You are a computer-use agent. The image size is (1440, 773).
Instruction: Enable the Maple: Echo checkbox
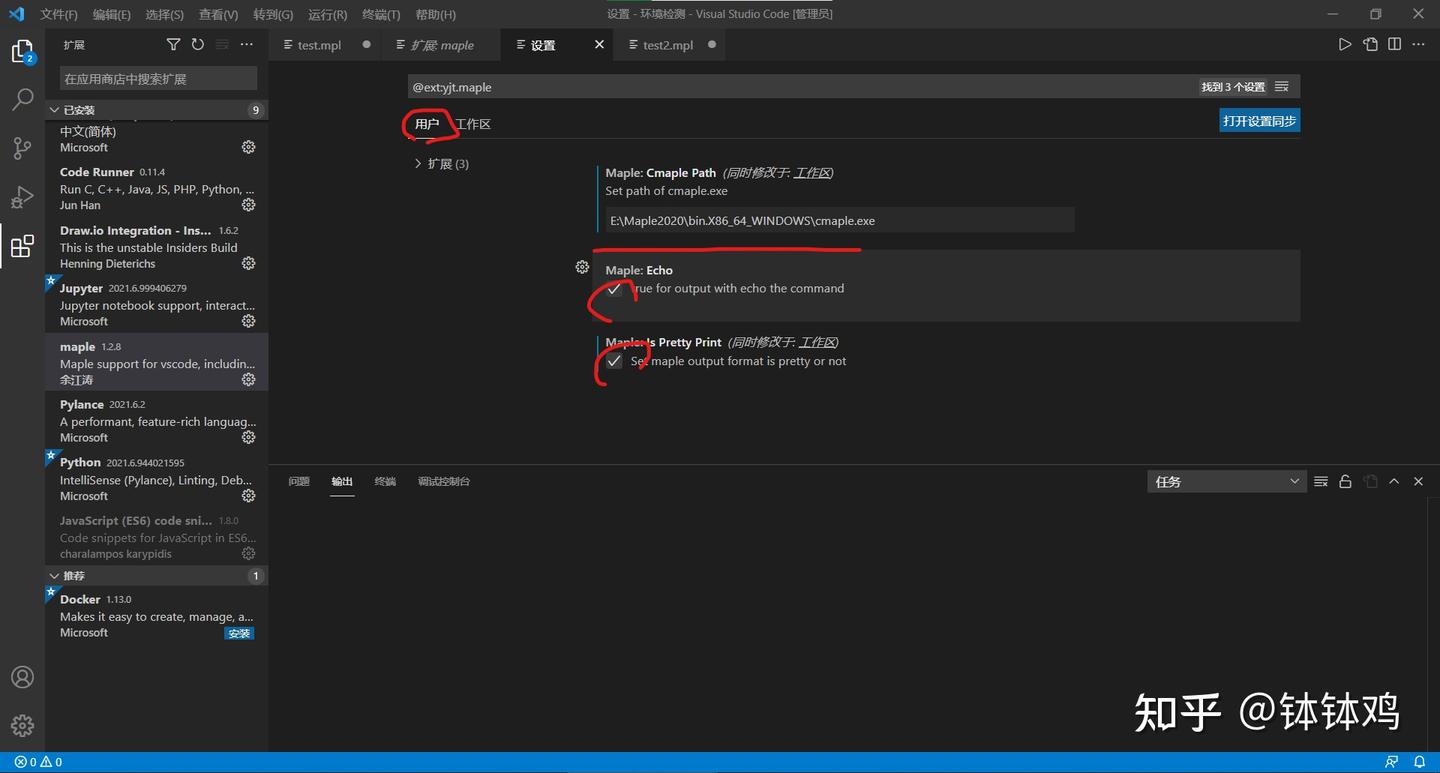[x=614, y=290]
